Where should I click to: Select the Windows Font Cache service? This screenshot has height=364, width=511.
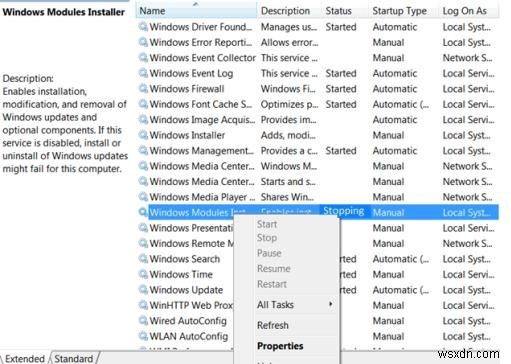[x=200, y=104]
